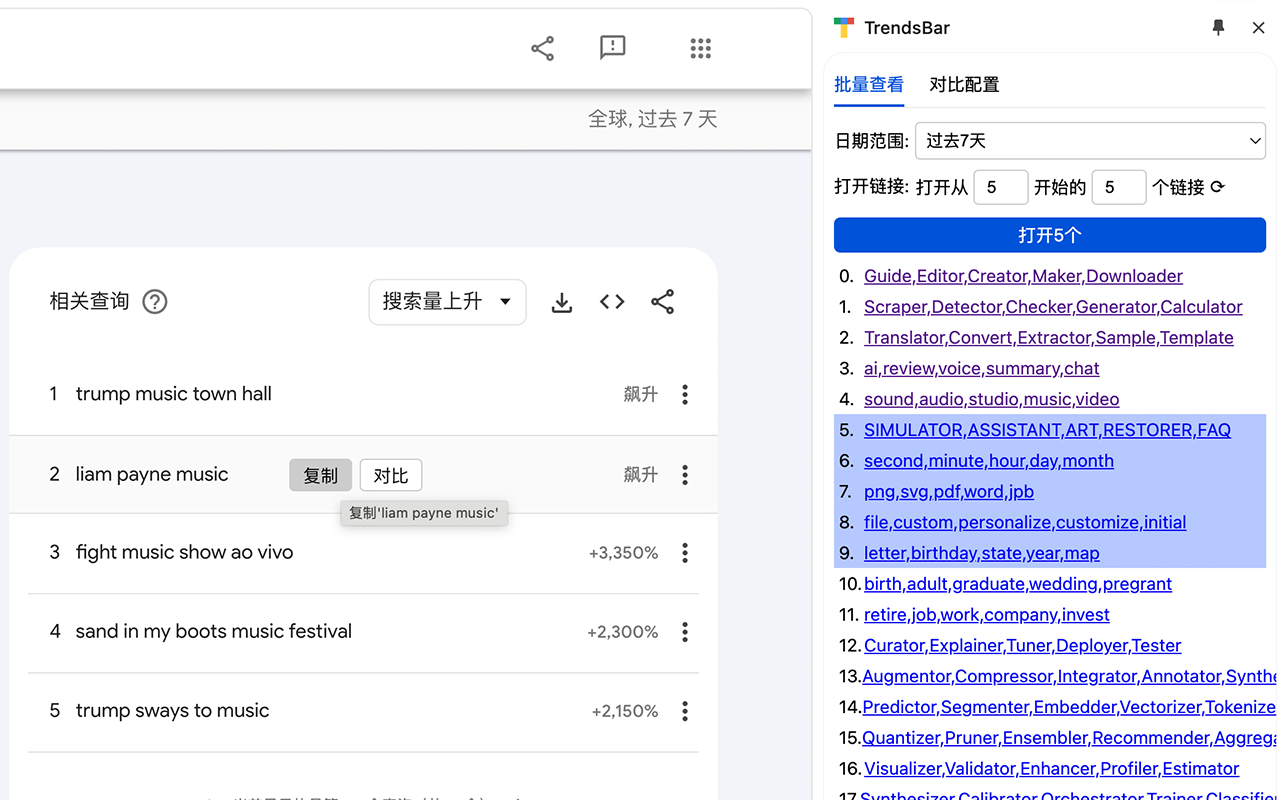
Task: Open the 日期范围 过去7天 dropdown
Action: pyautogui.click(x=1090, y=141)
